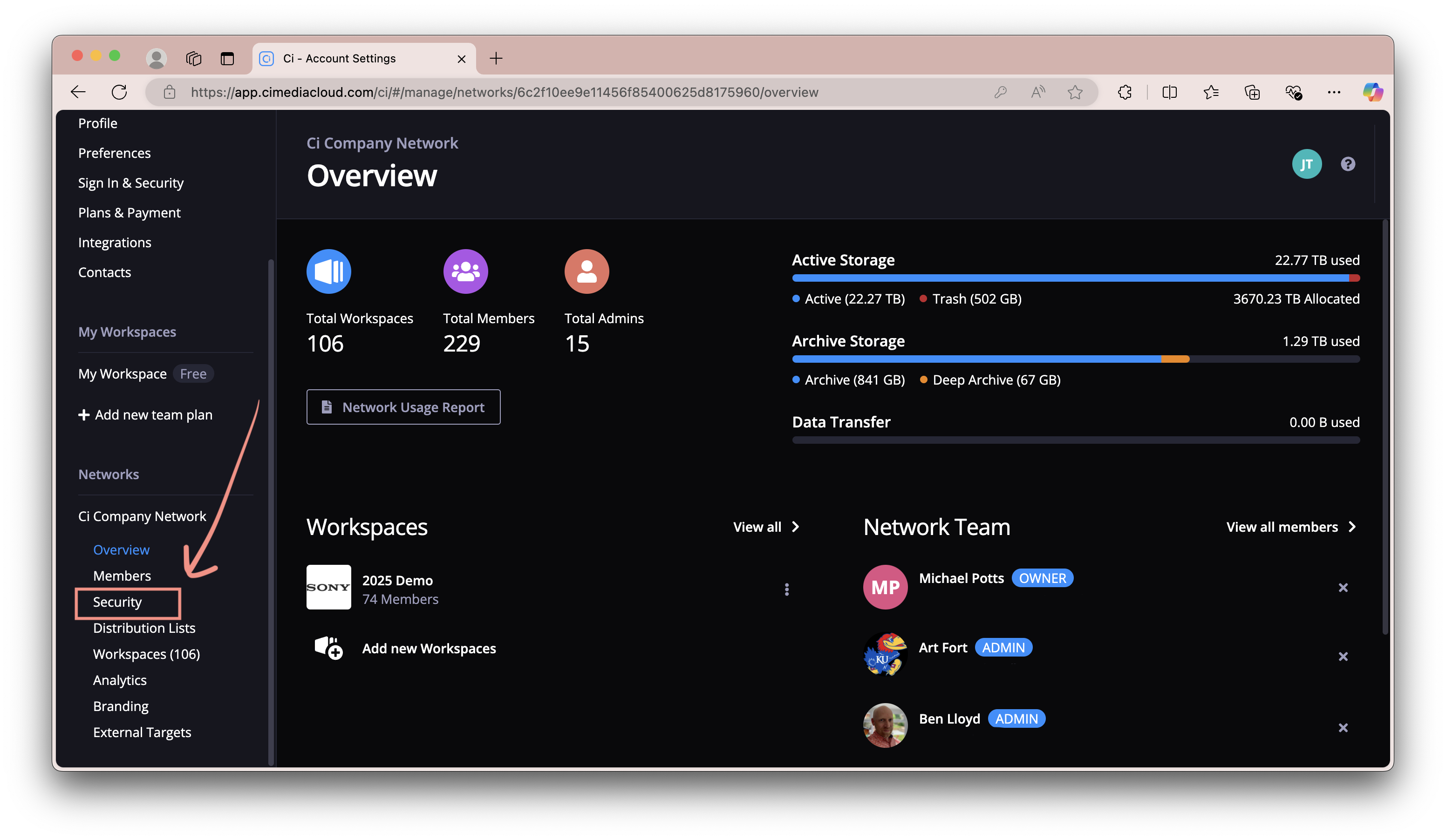
Task: Open the network Security page
Action: coord(117,602)
